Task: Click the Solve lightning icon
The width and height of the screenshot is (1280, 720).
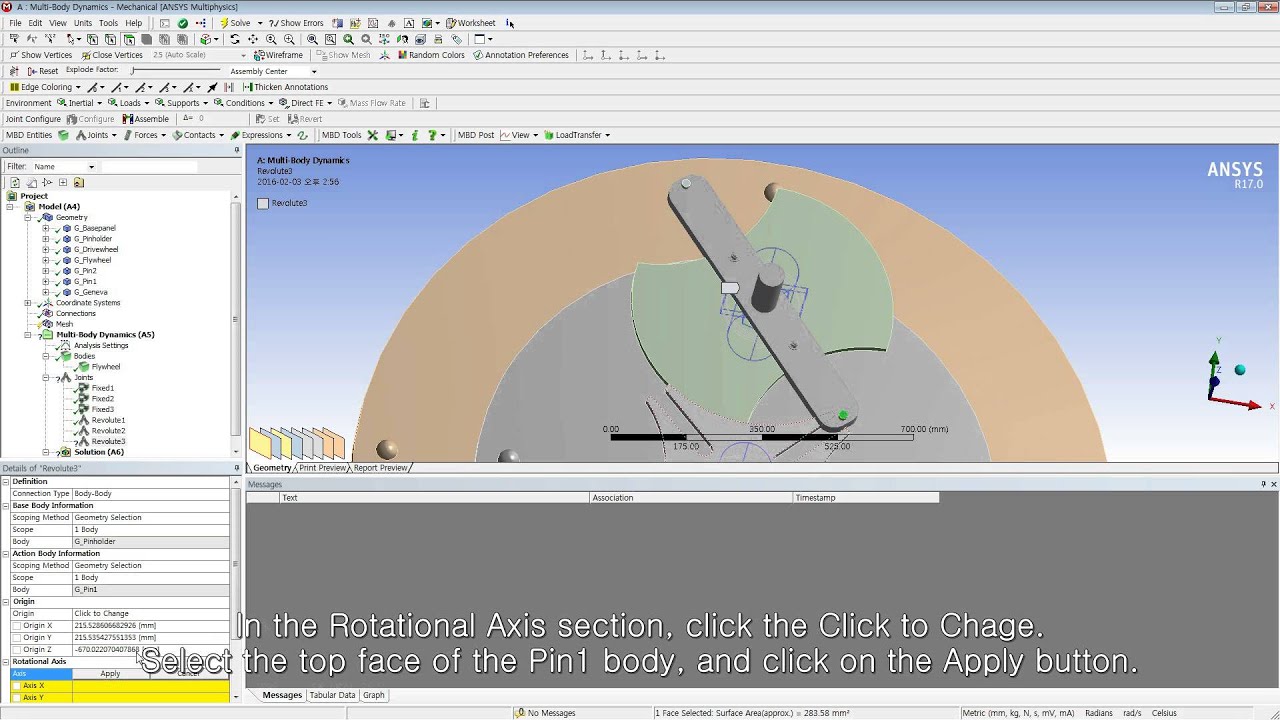Action: (x=224, y=23)
